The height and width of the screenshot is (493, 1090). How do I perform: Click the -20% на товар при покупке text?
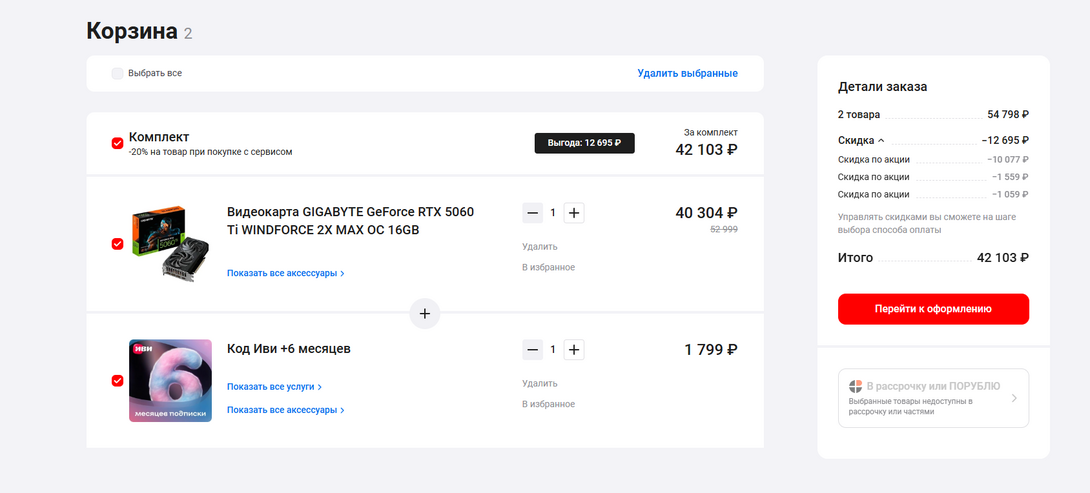click(x=211, y=152)
